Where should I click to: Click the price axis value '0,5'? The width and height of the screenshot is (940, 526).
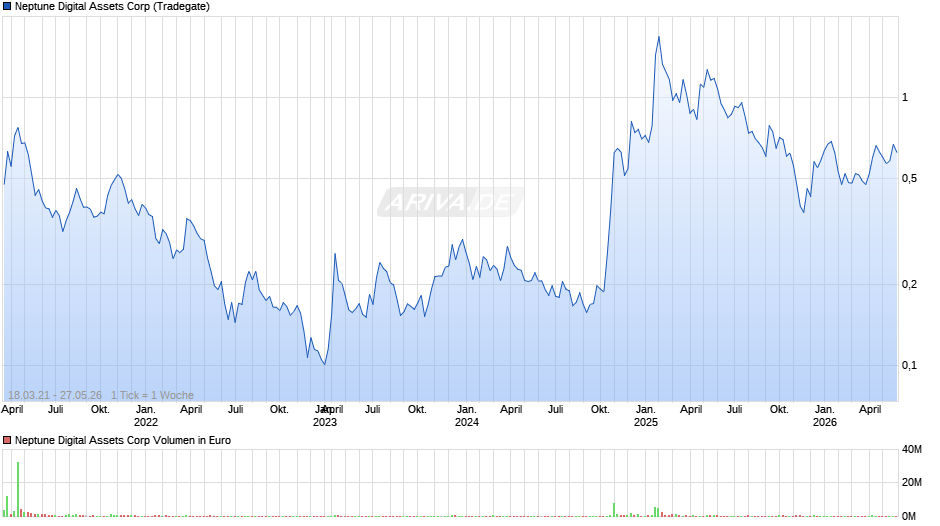909,179
